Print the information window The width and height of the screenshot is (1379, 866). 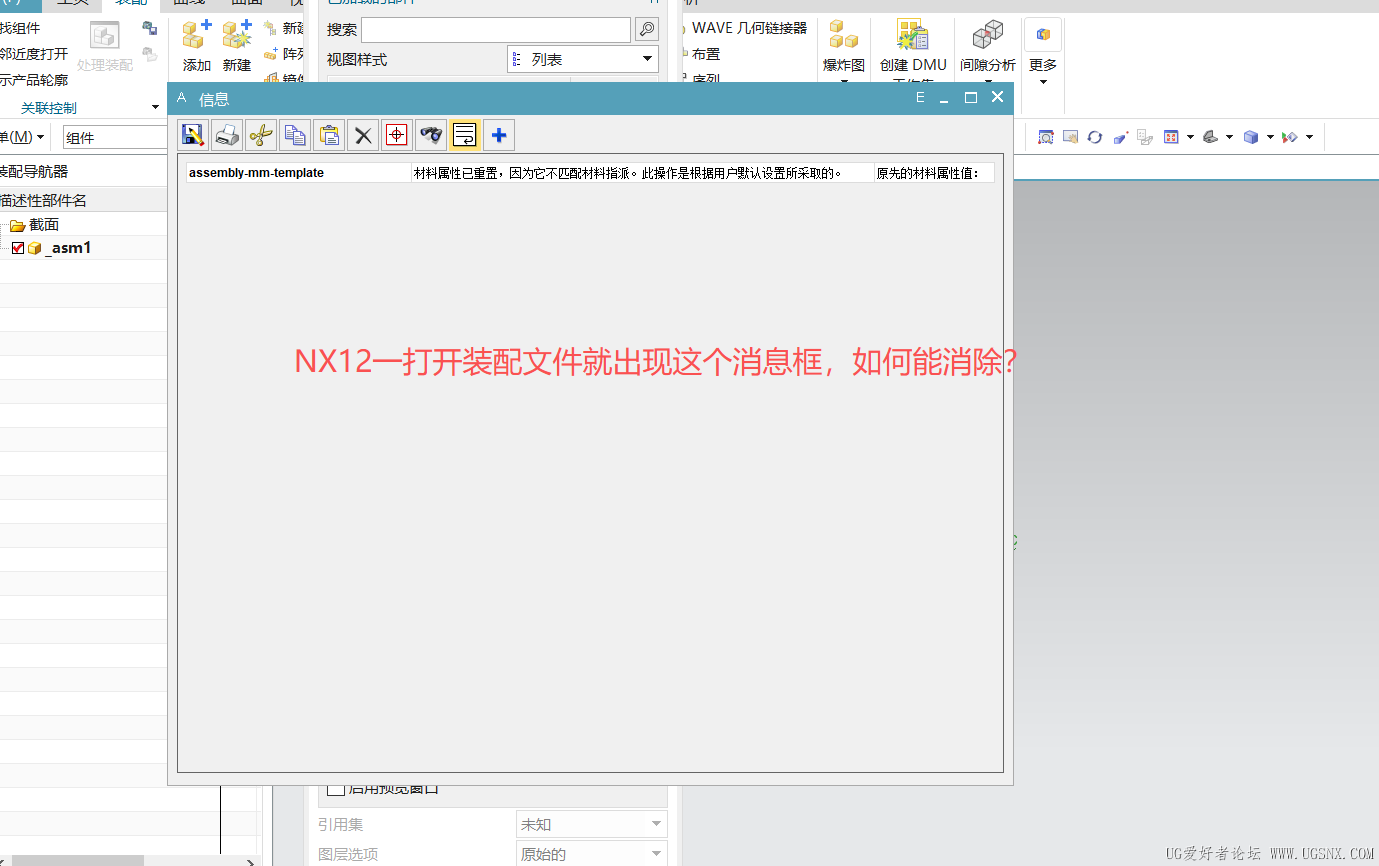(227, 135)
